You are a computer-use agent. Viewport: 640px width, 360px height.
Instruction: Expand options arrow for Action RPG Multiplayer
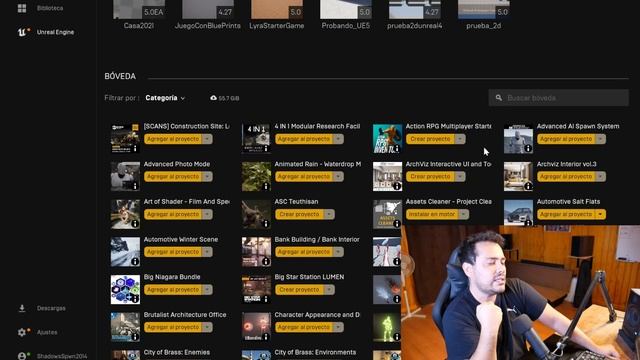tap(460, 139)
